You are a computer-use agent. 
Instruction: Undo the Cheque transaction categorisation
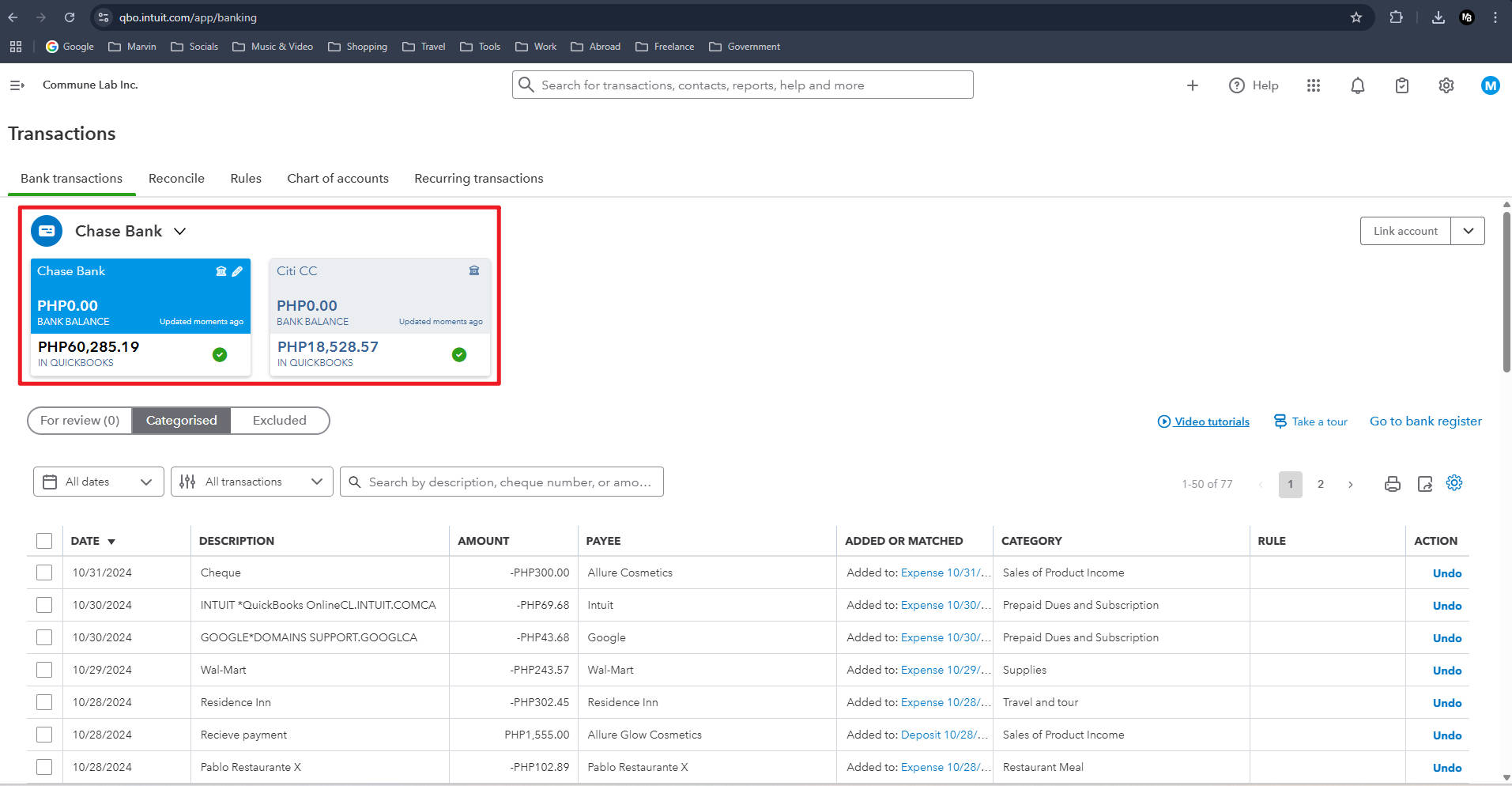tap(1447, 573)
